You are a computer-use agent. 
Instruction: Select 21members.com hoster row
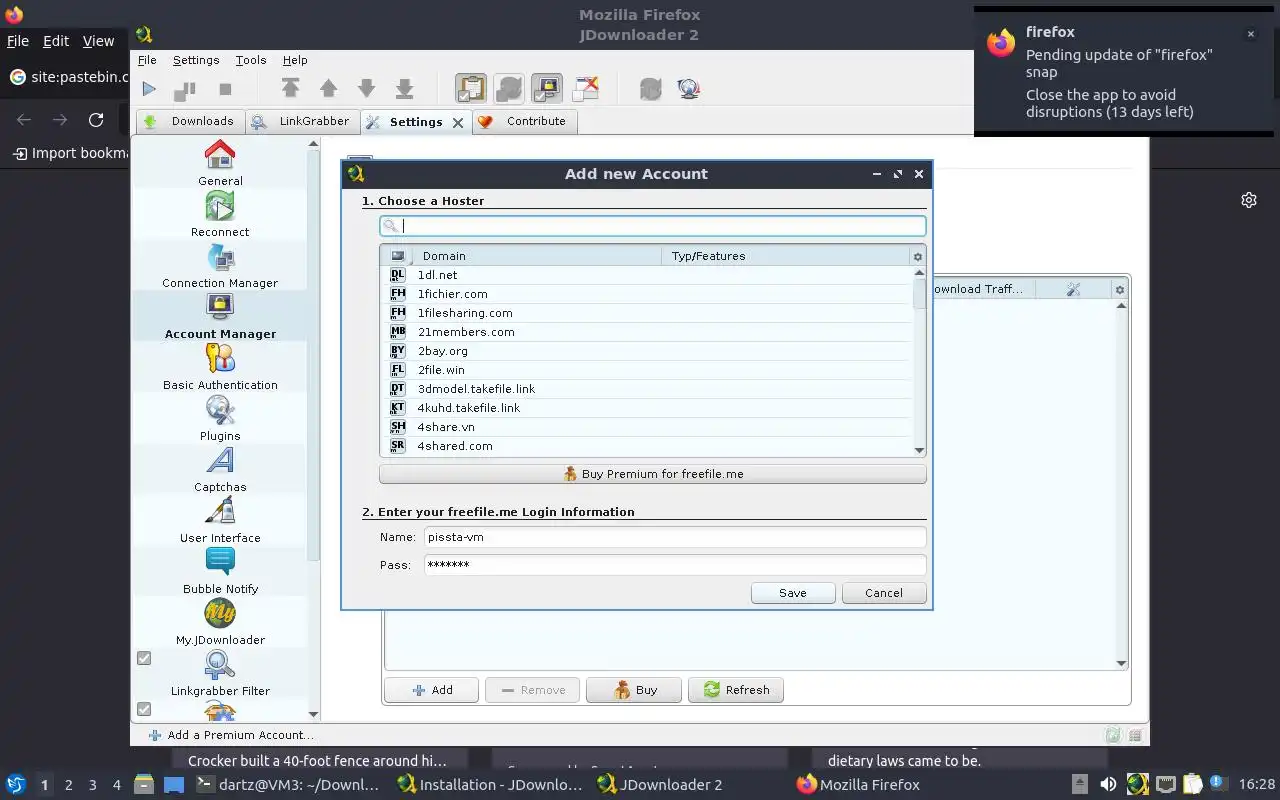point(646,332)
